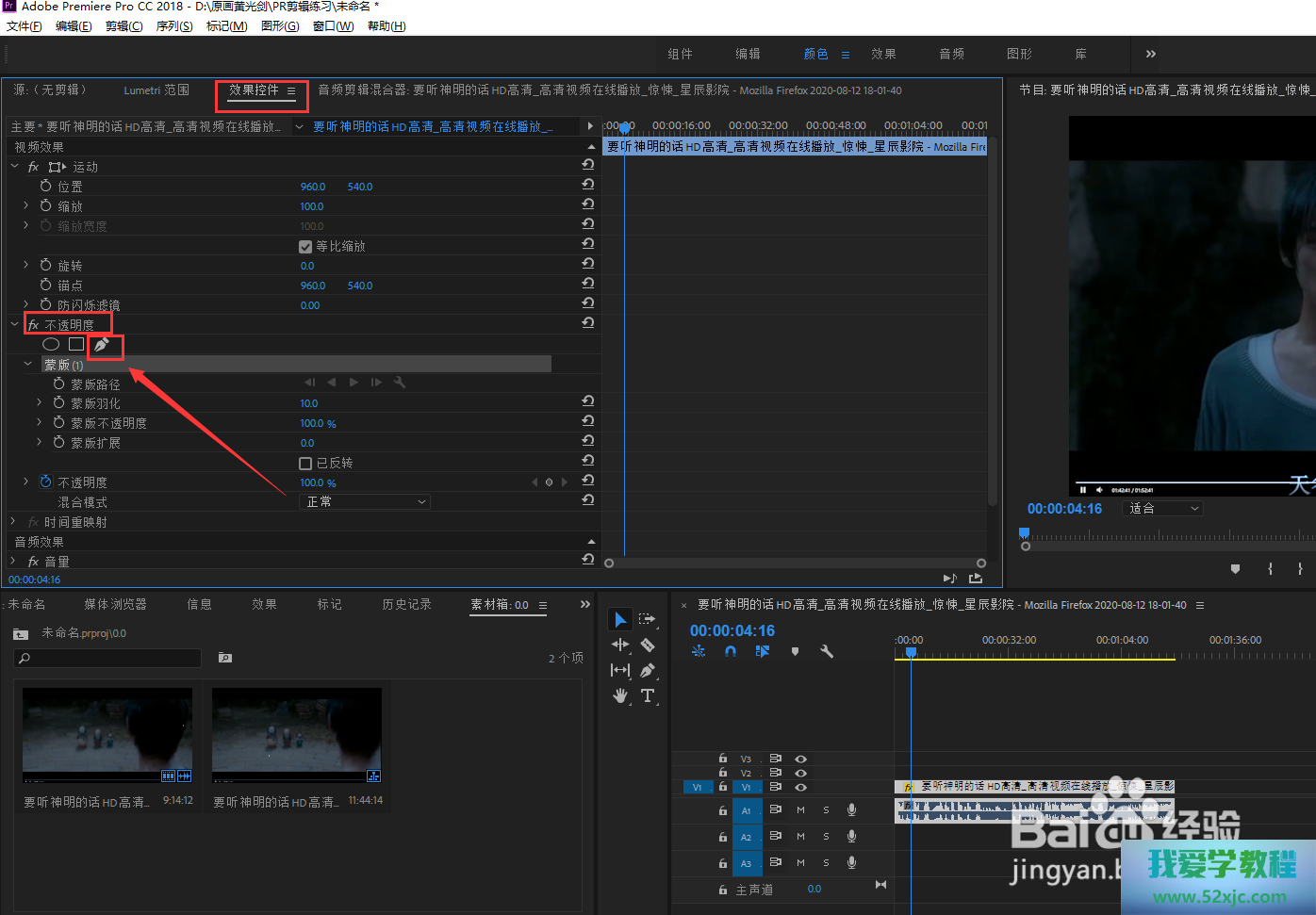Select the first clip thumbnail in bin
Screen dimensions: 1316x915
pos(107,735)
